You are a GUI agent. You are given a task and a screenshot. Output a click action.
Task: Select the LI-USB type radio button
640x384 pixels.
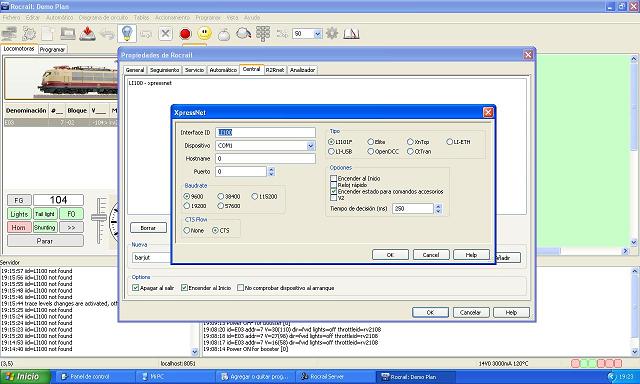tap(332, 151)
